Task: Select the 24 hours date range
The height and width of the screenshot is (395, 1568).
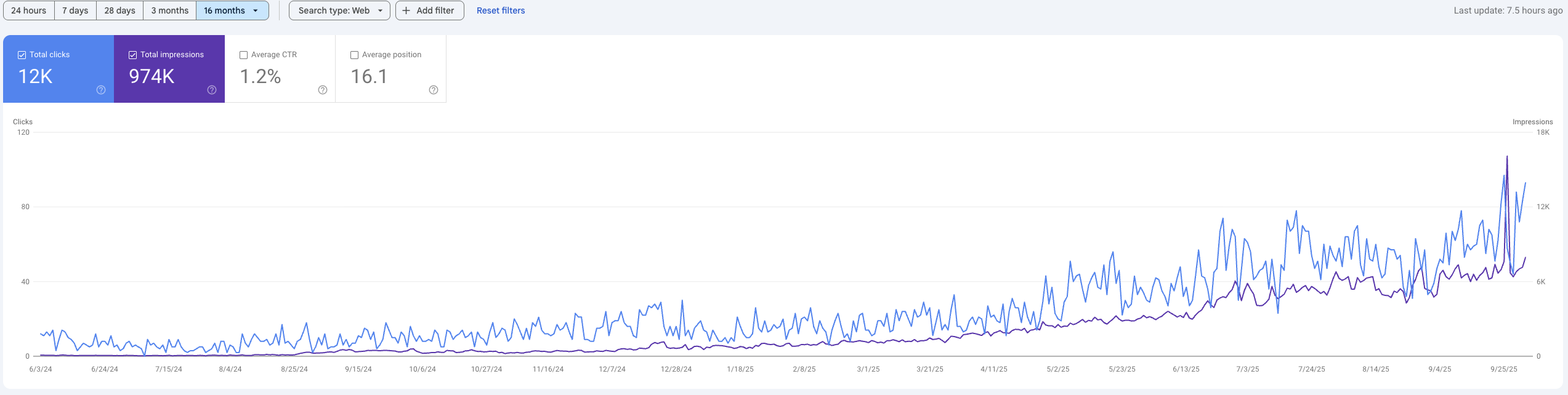Action: pos(29,10)
